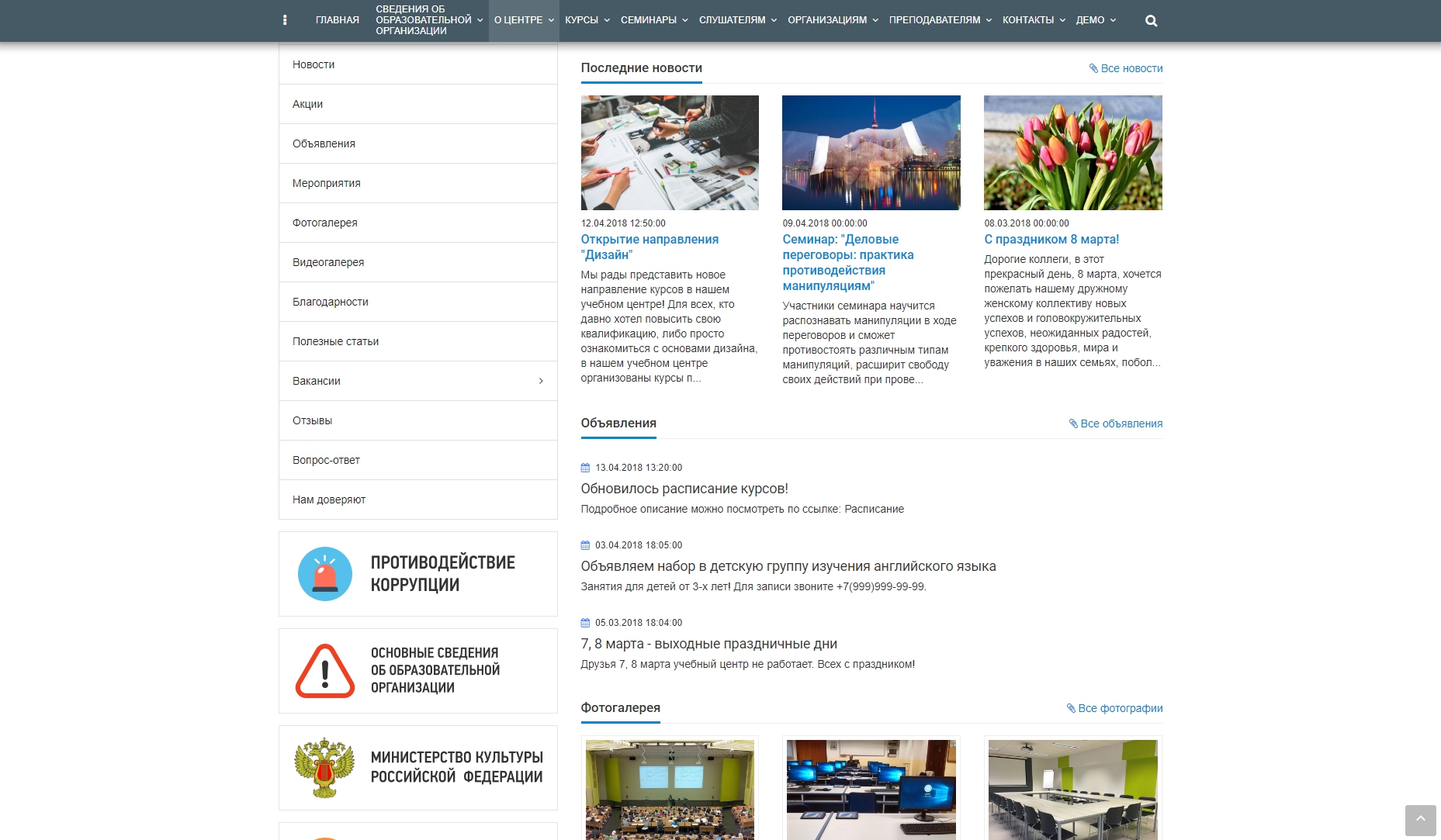The image size is (1441, 840).
Task: Open Отзывы from the sidebar menu
Action: 312,420
